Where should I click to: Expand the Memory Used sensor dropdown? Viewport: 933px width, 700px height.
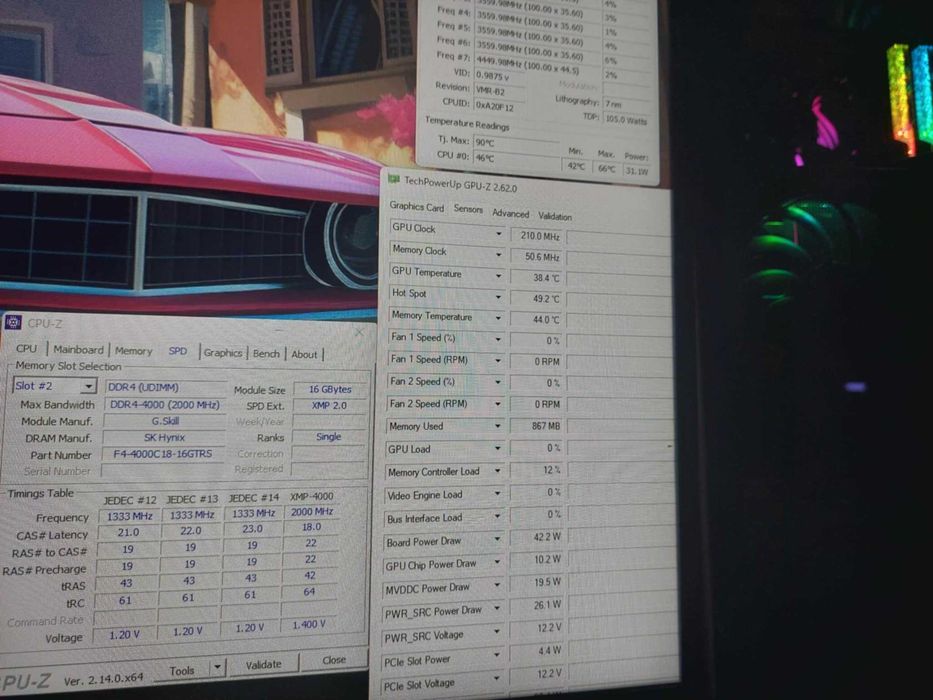pyautogui.click(x=498, y=426)
